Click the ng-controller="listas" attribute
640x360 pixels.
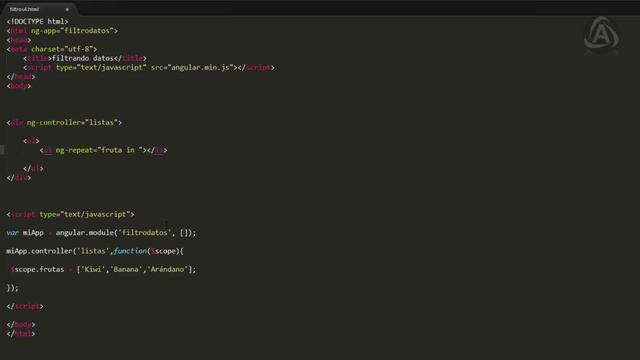pos(72,123)
